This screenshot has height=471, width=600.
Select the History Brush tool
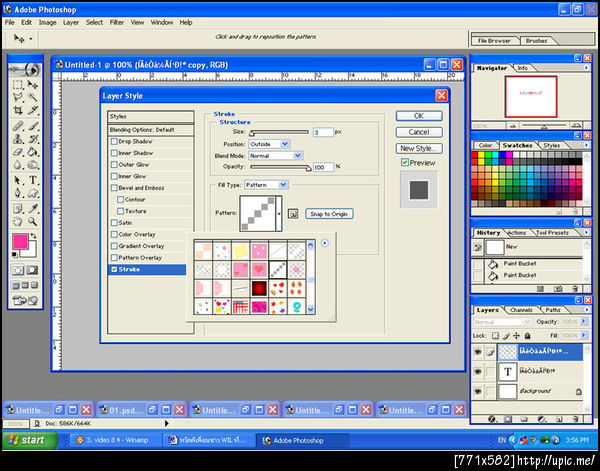(x=33, y=139)
